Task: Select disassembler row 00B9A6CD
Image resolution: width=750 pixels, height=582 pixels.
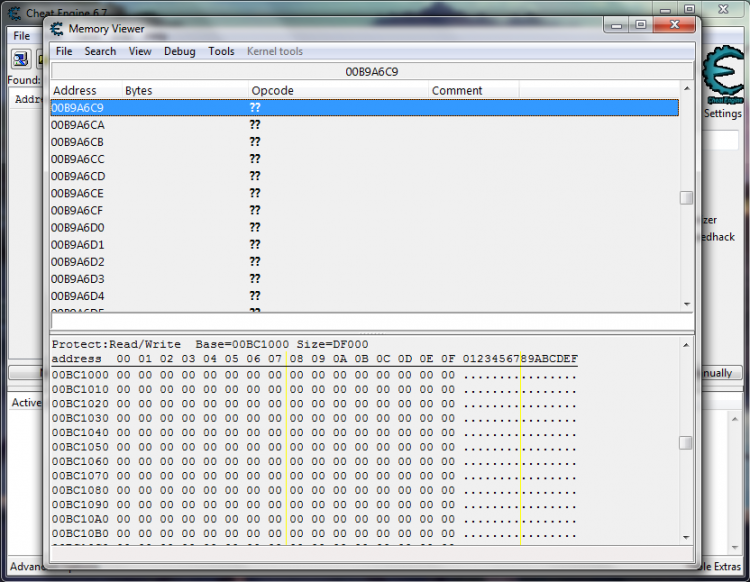Action: pyautogui.click(x=364, y=176)
